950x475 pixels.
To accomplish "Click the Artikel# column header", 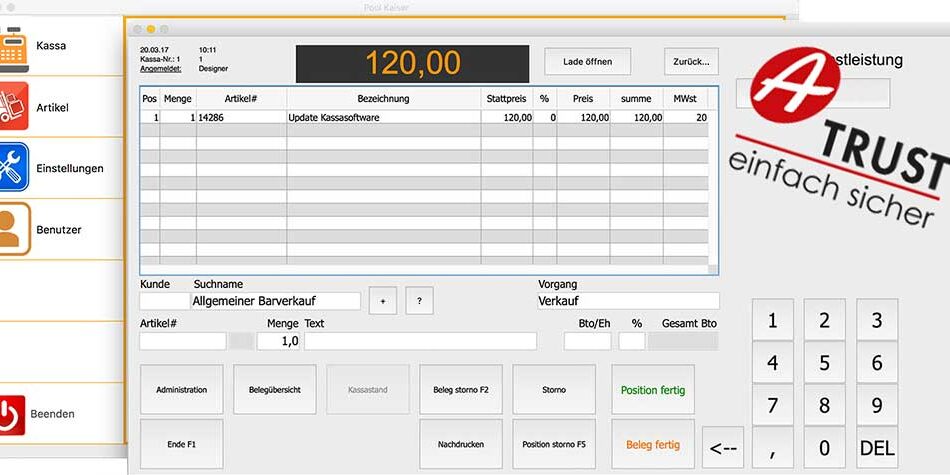I will pyautogui.click(x=241, y=99).
